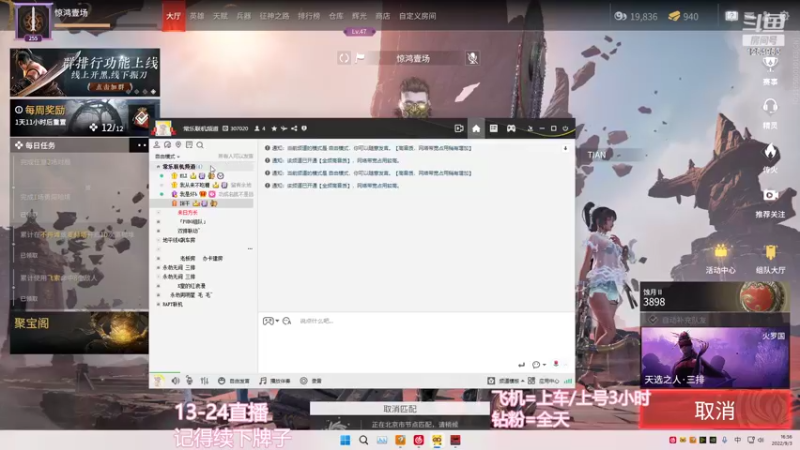
Task: Toggle the free speech 自由发言 button
Action: click(234, 381)
